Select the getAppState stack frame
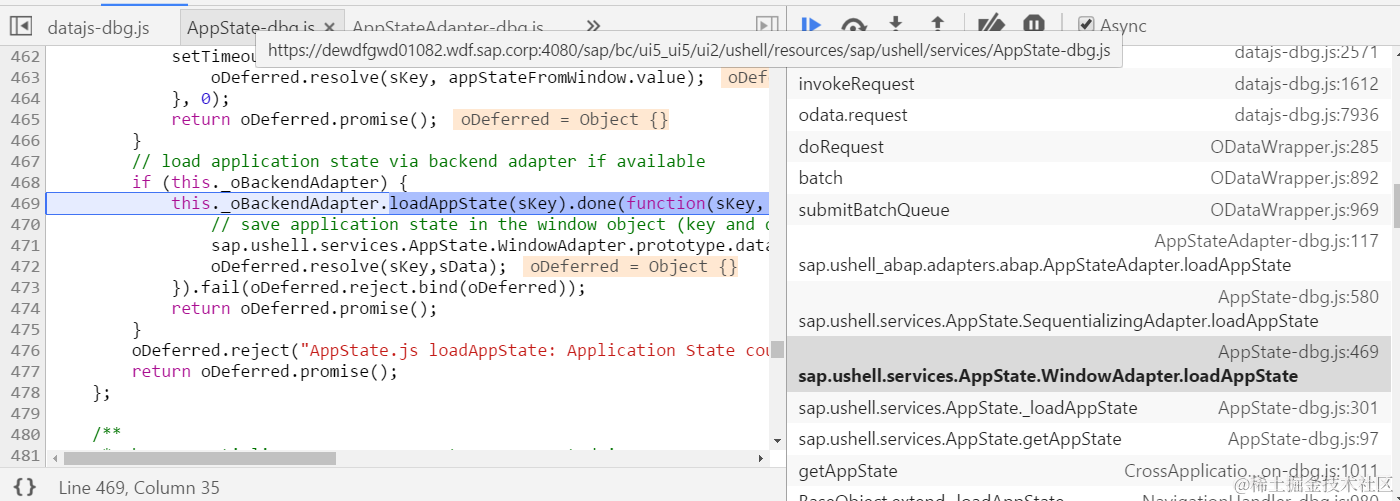1400x501 pixels. [x=1089, y=471]
